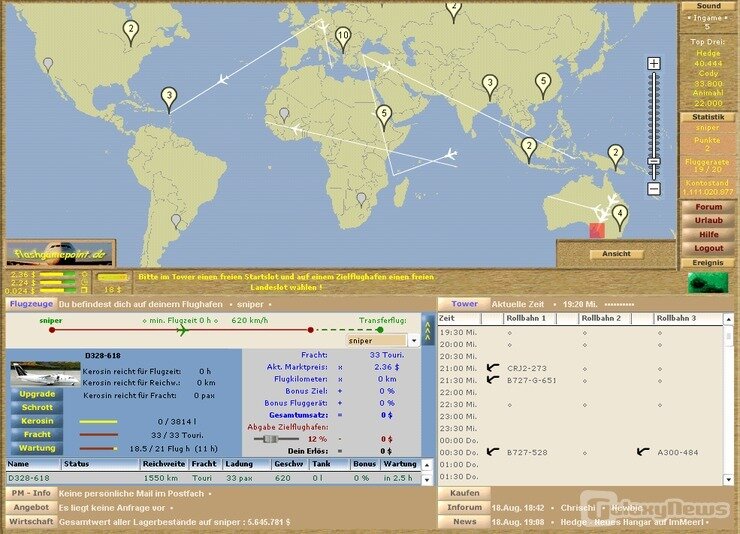Click the flashgamepoint.de logo

[59, 253]
